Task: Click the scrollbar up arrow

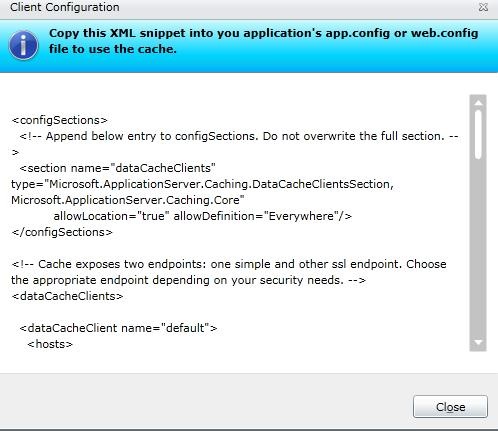Action: click(x=478, y=103)
